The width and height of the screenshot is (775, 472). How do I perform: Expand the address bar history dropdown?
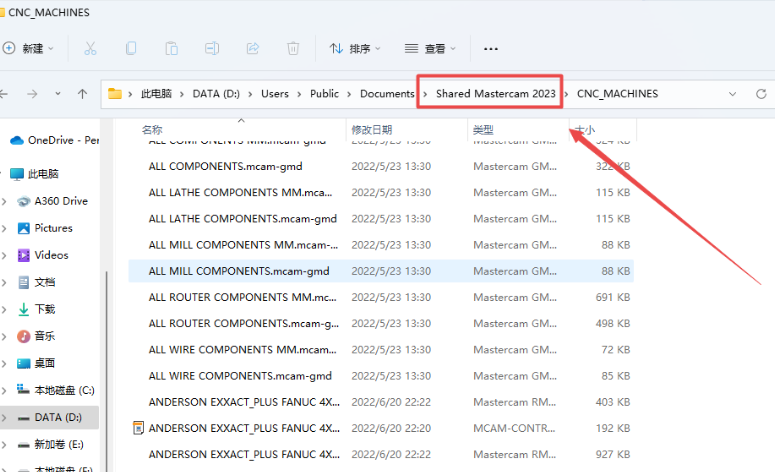733,94
